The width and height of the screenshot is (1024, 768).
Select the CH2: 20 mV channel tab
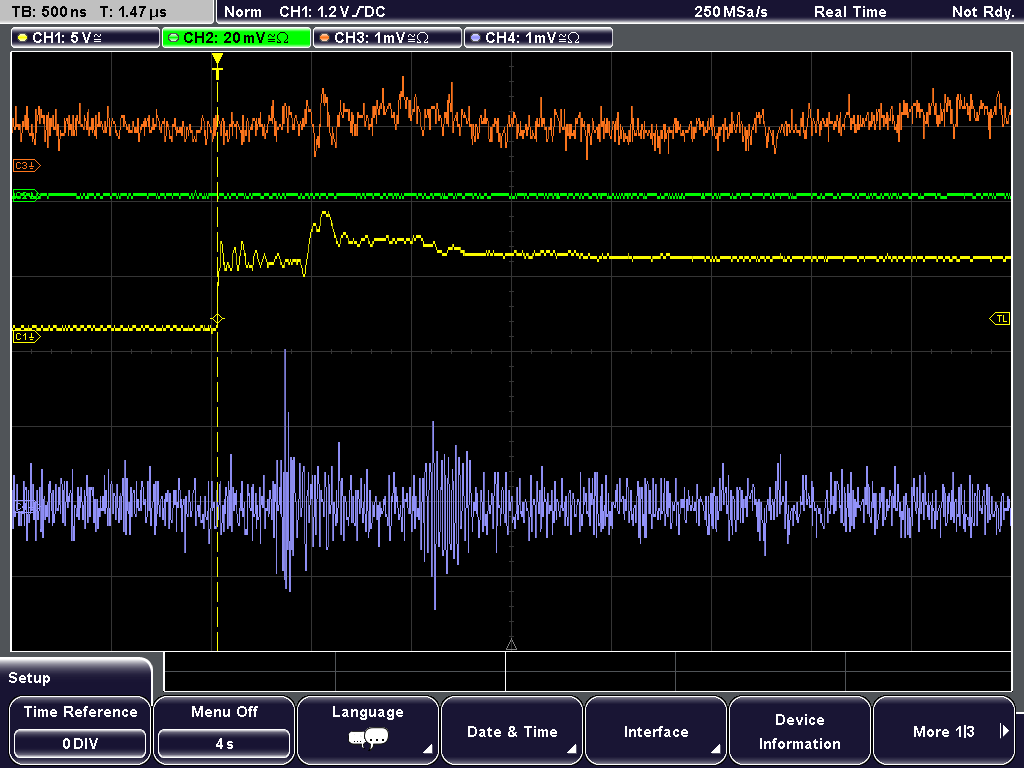[x=236, y=38]
